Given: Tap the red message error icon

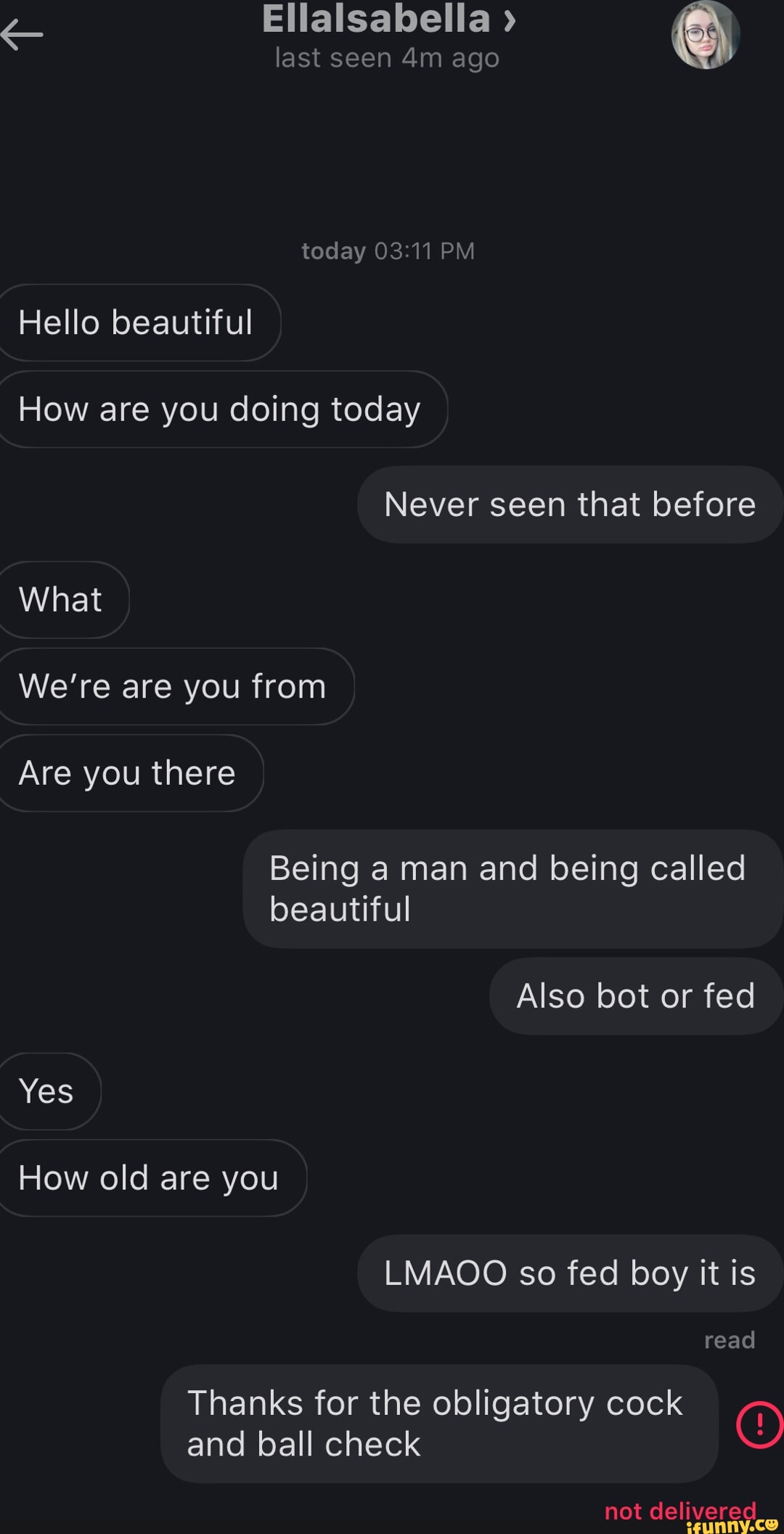Looking at the screenshot, I should click(x=759, y=1424).
